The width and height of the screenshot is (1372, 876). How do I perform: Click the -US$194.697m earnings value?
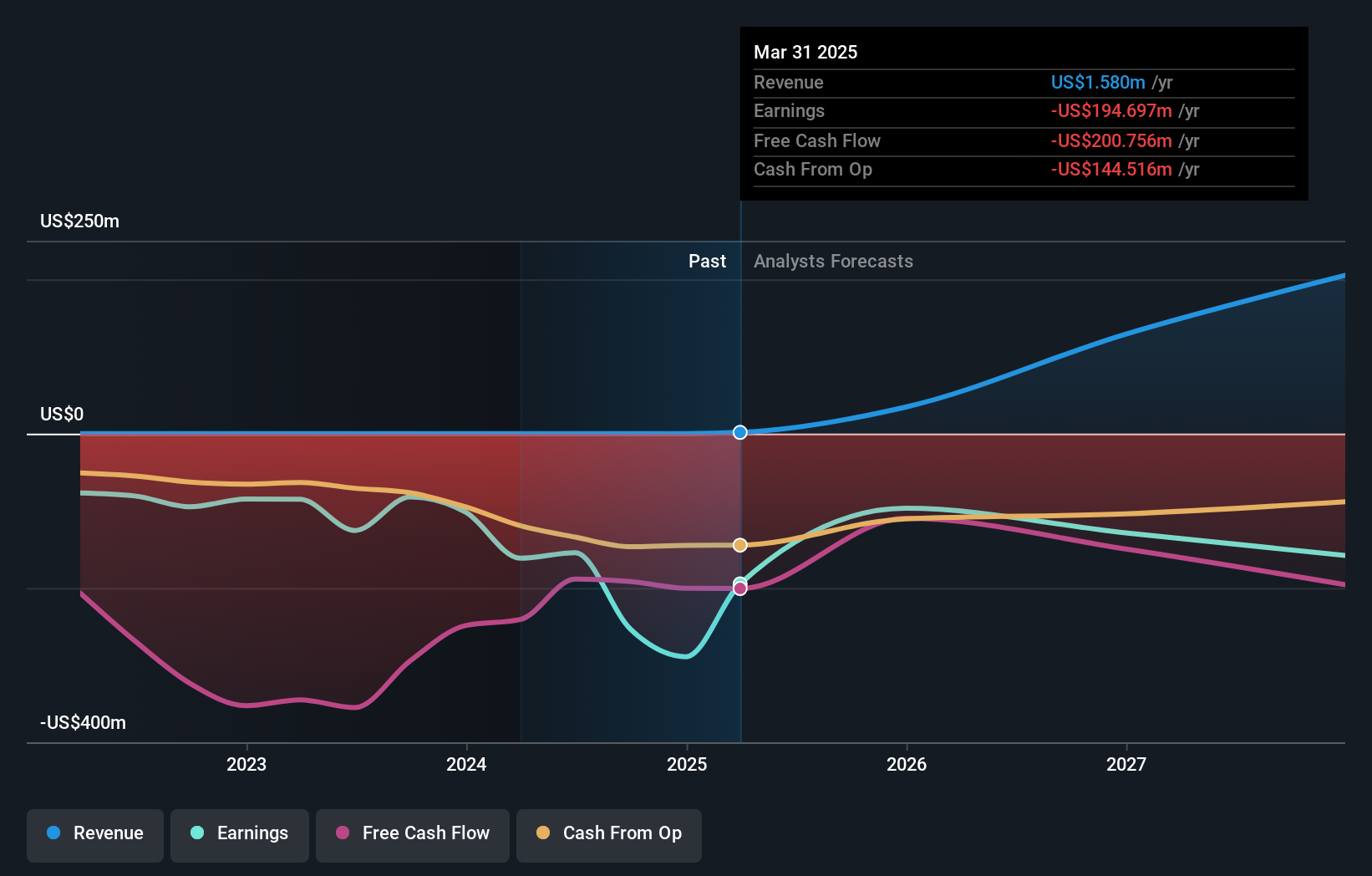click(x=1111, y=110)
